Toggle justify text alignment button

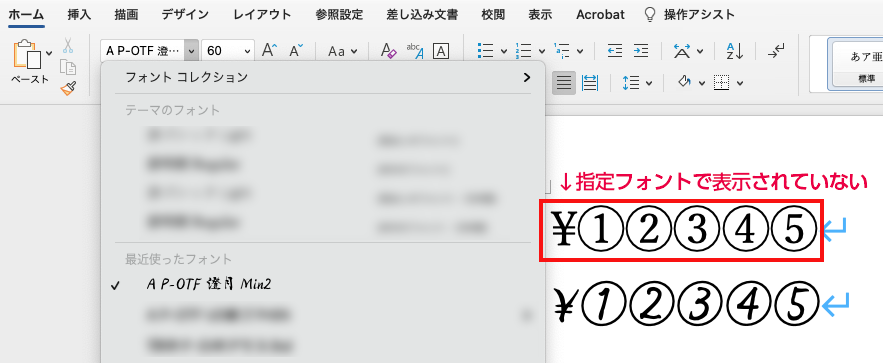click(564, 83)
